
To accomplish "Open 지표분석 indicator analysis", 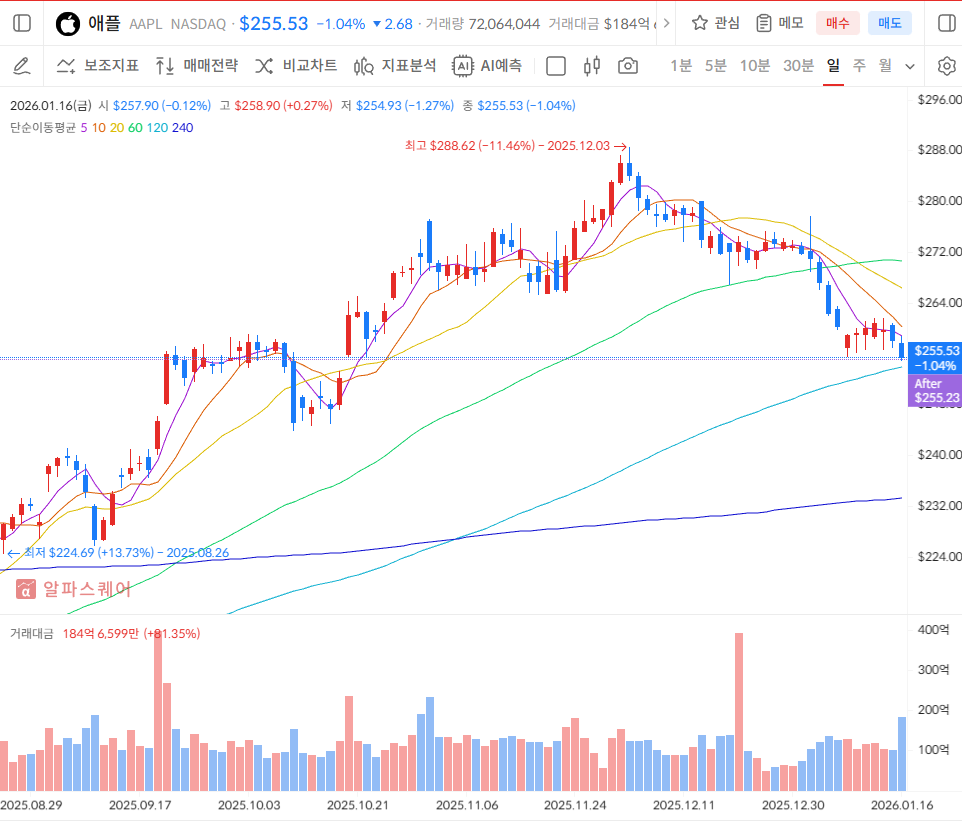I will (394, 66).
